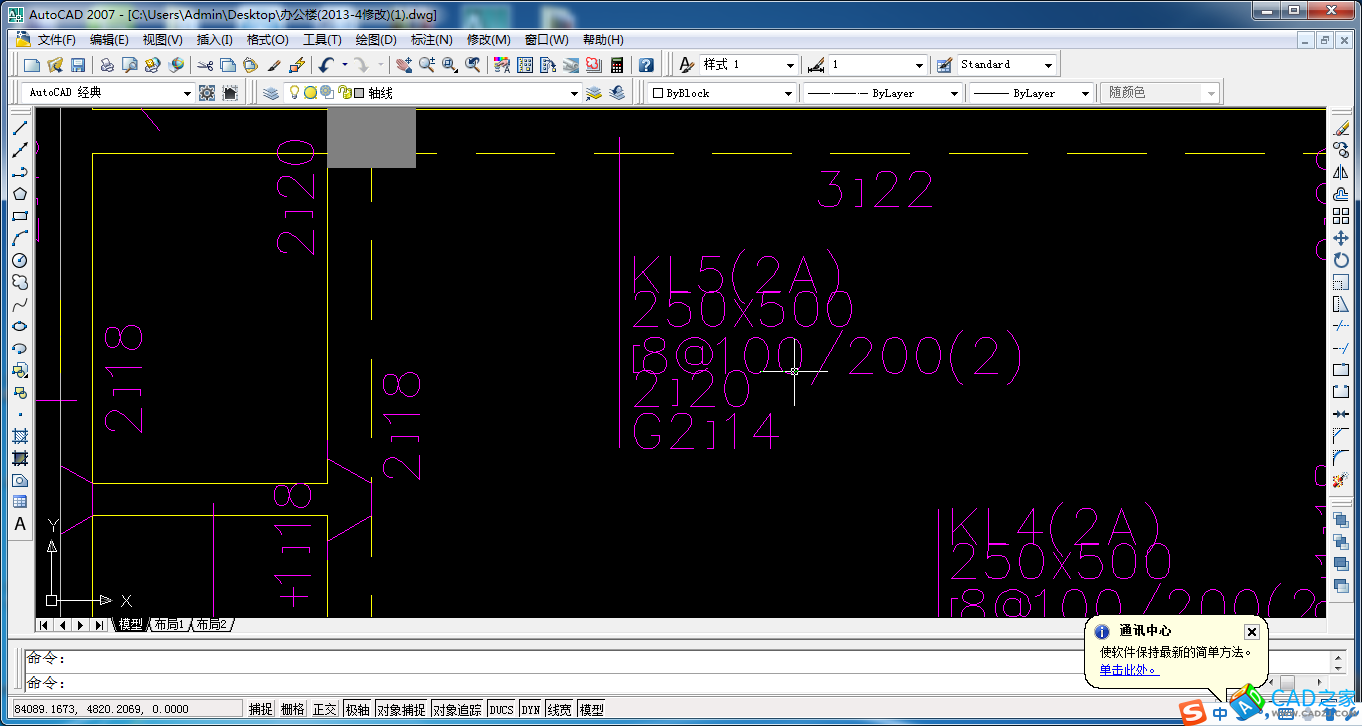Screen dimensions: 1362x726
Task: Click the Match Properties brush icon
Action: point(274,65)
